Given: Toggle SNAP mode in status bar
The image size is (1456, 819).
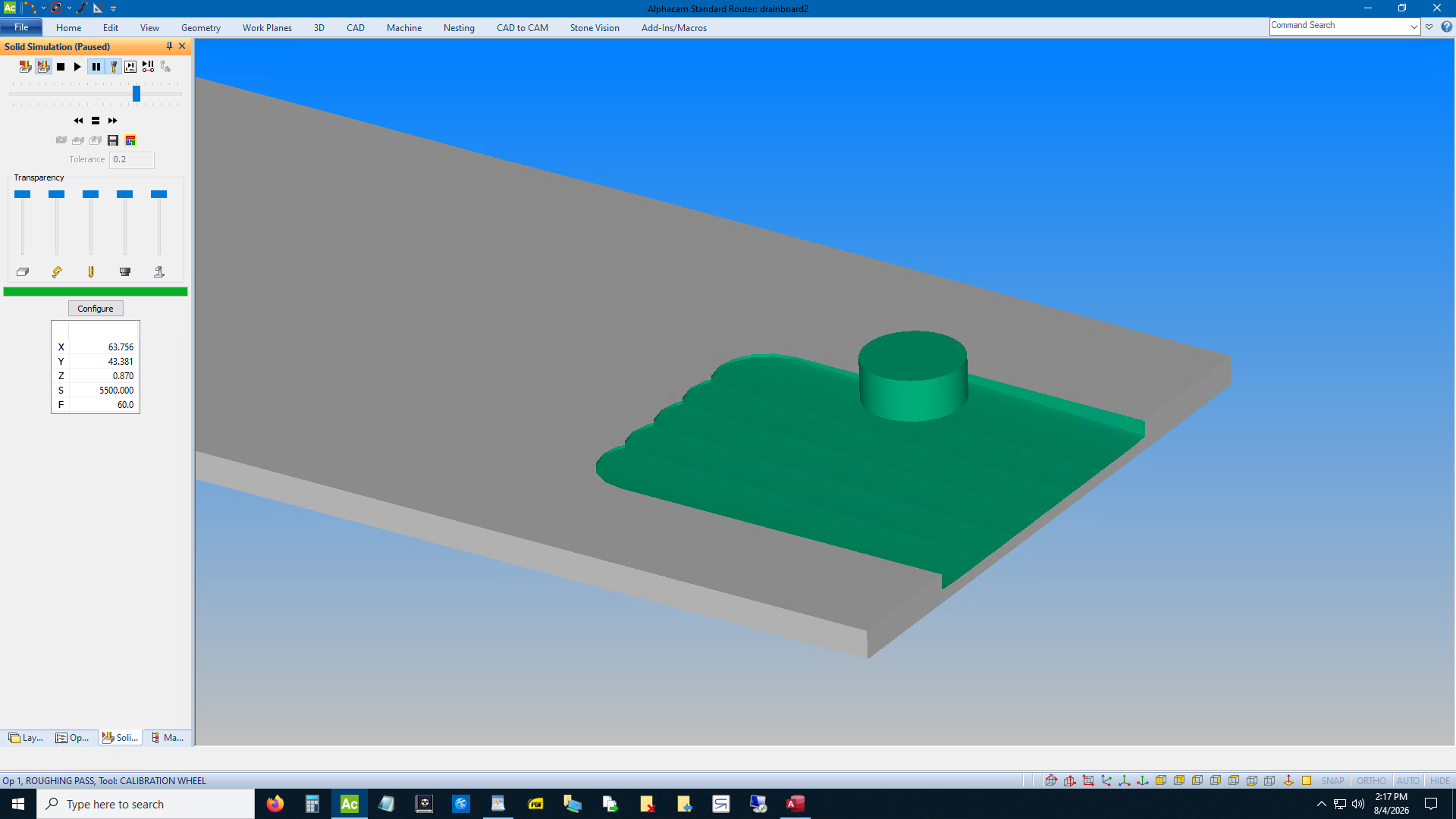Looking at the screenshot, I should coord(1332,781).
